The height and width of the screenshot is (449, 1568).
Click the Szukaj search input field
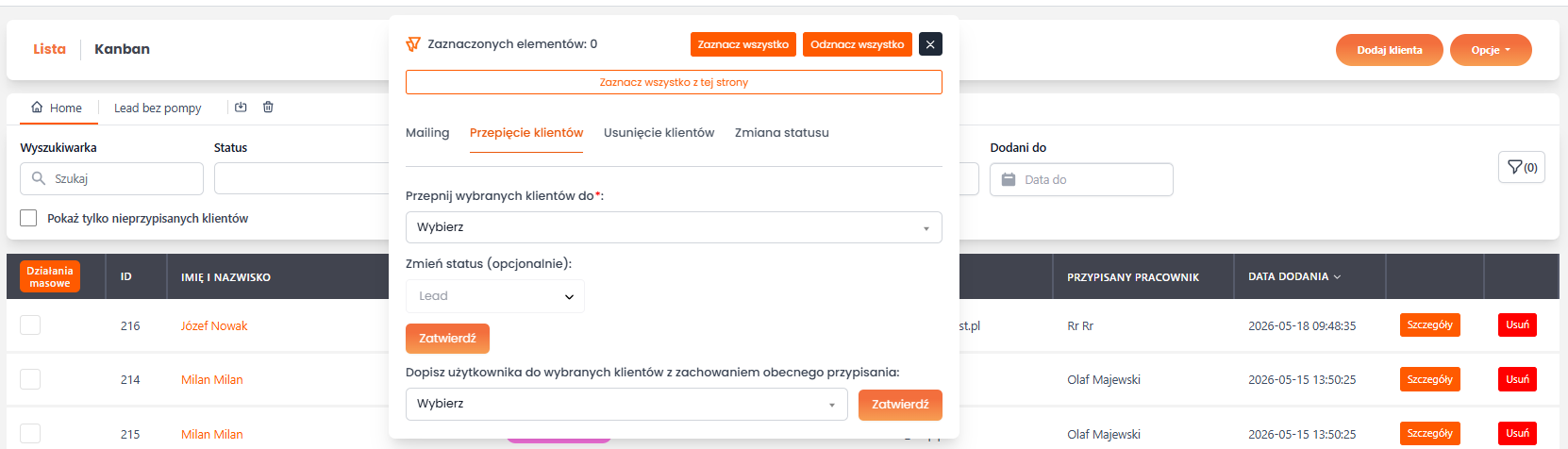[111, 178]
